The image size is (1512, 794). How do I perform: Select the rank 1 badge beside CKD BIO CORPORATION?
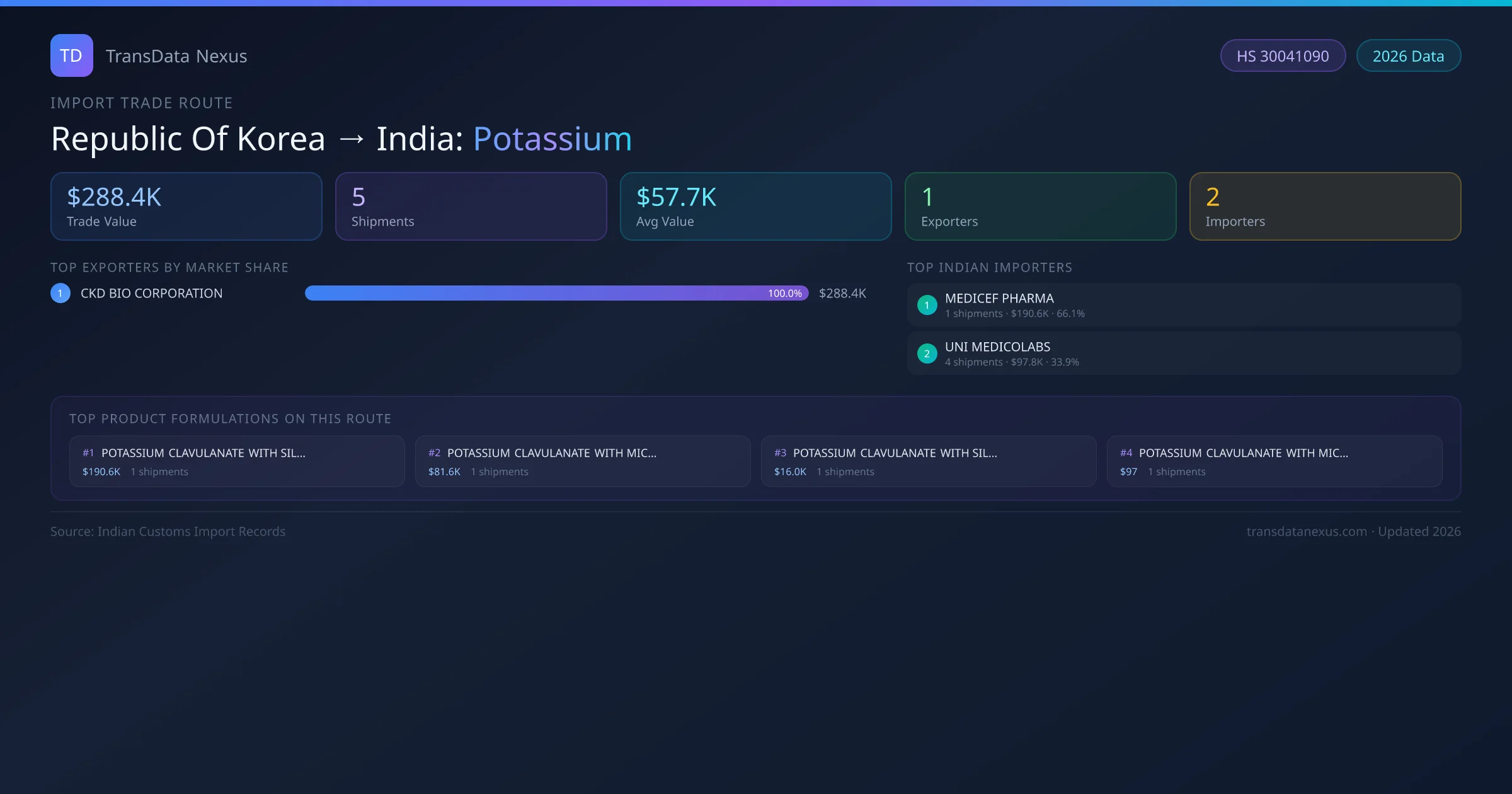coord(60,292)
